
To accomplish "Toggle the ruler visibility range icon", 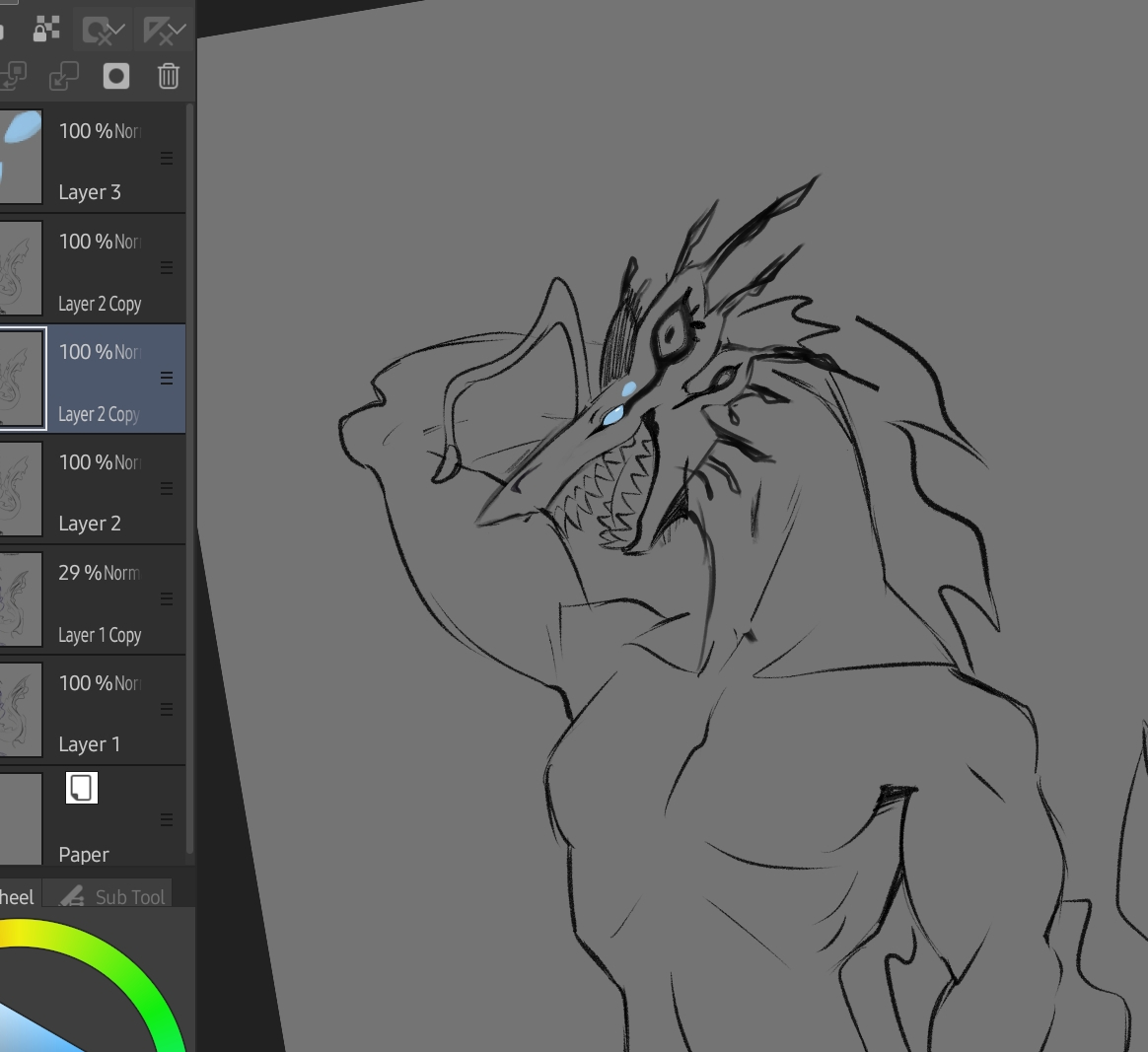I will pos(164,31).
